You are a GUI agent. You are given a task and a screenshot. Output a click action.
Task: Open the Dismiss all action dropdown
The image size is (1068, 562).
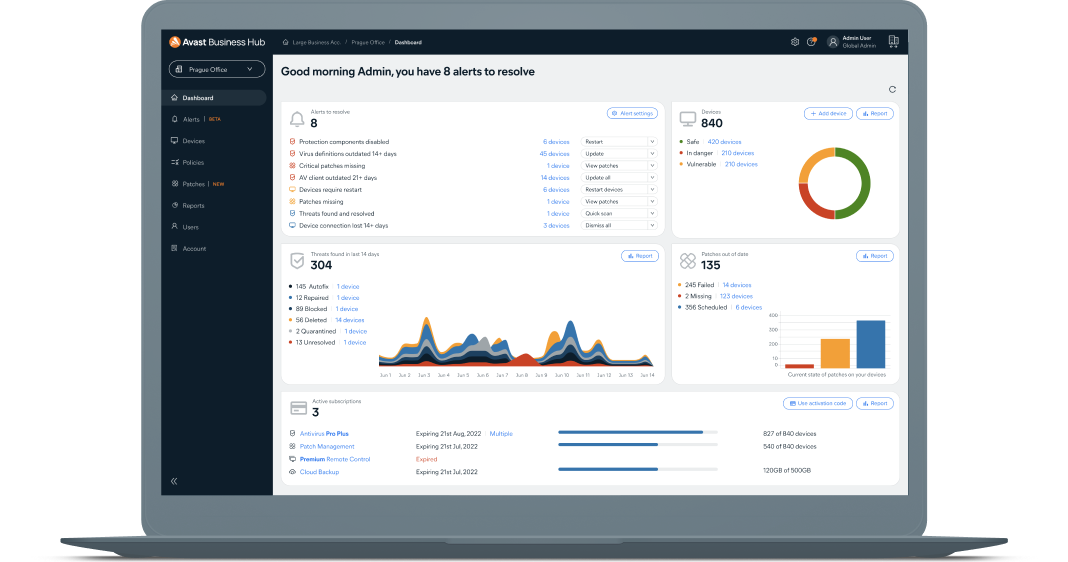click(619, 226)
